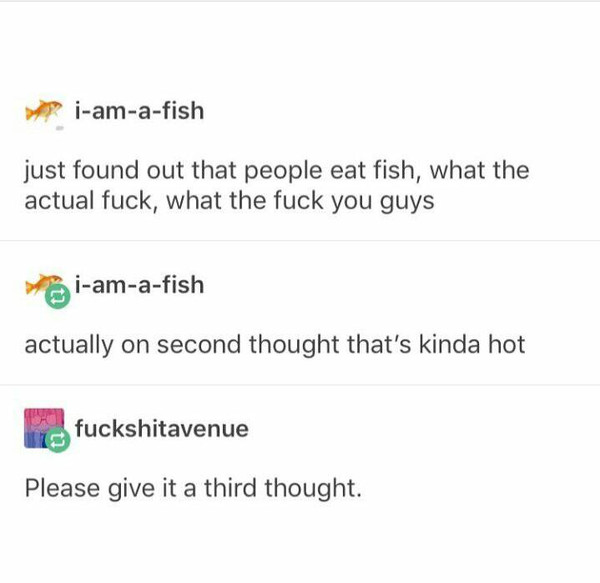
Task: Click the words 'people eat fish' in the first post
Action: coord(330,171)
